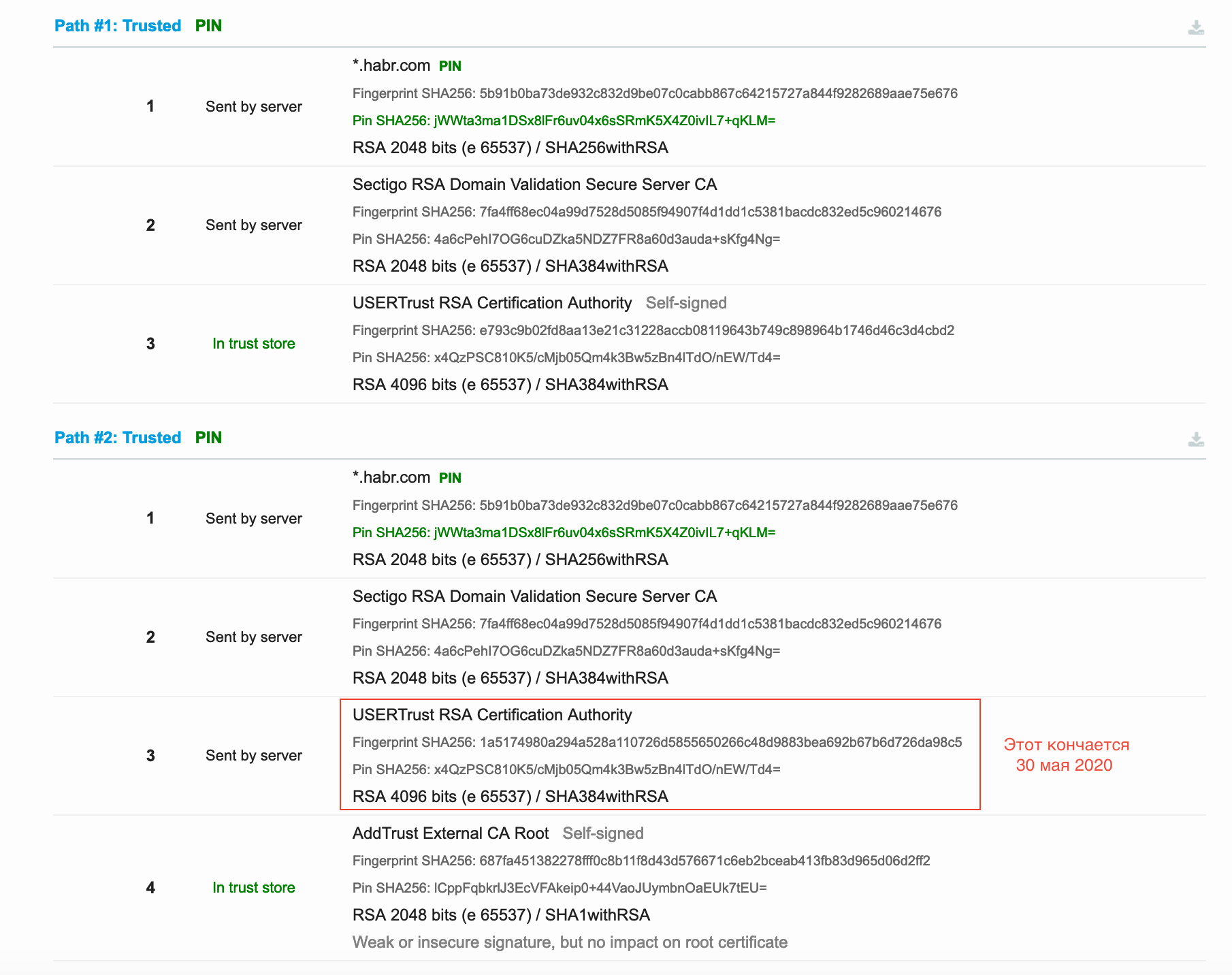Click 'AddTrust External CA Root' certificate name
1232x975 pixels.
pos(451,833)
